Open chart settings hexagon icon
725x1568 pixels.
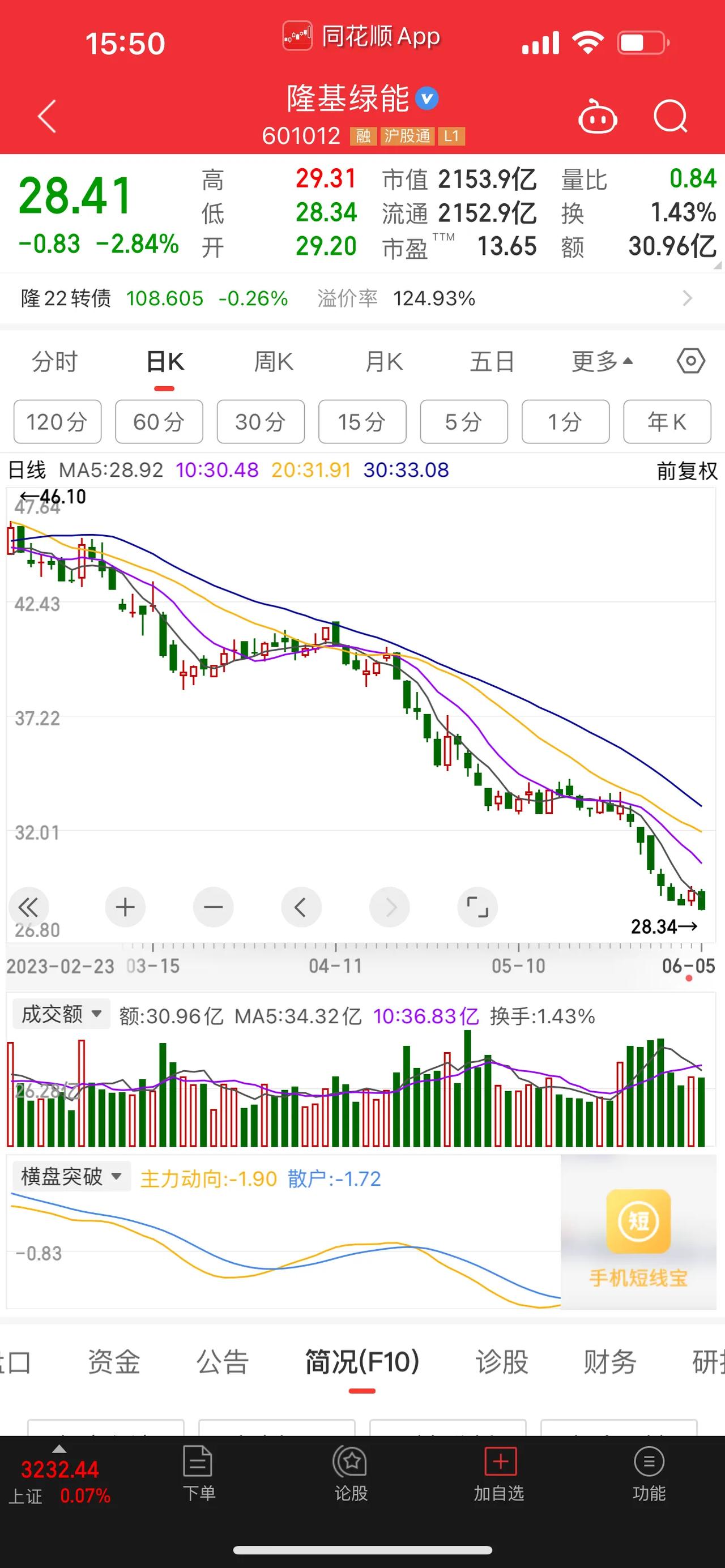click(x=691, y=362)
